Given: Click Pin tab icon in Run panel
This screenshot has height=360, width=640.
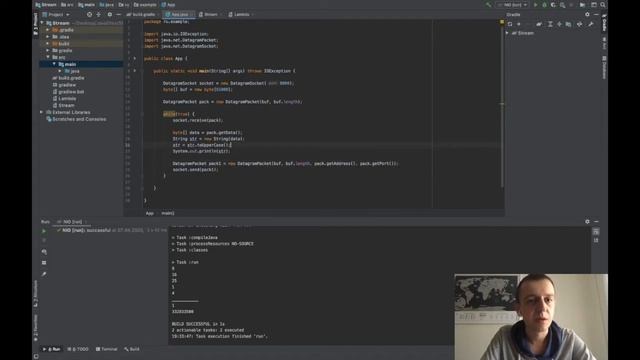Looking at the screenshot, I should pos(44,274).
